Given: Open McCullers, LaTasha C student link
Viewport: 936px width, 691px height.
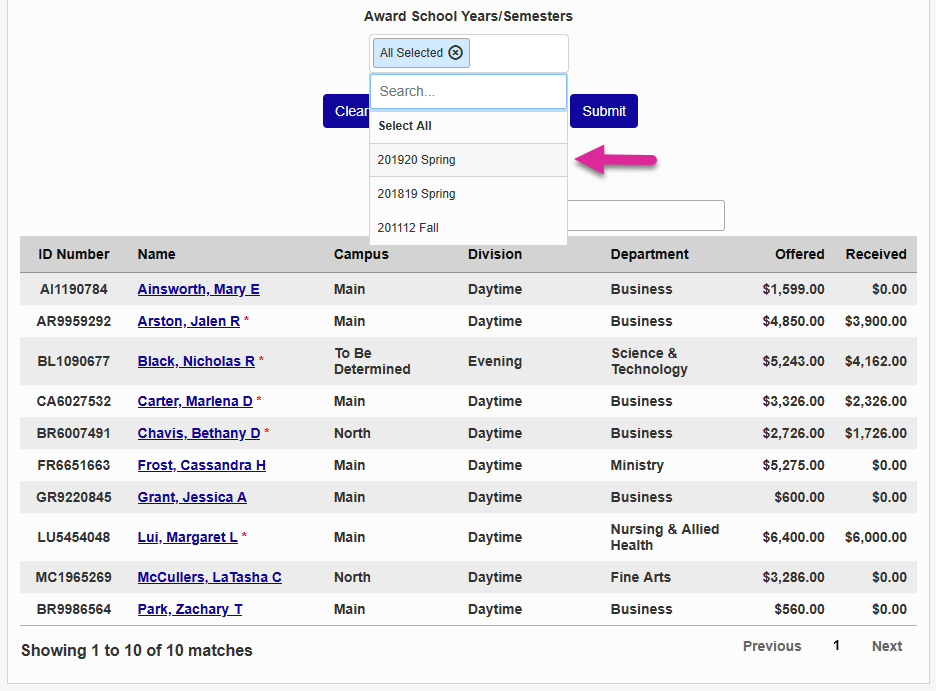Looking at the screenshot, I should click(210, 577).
